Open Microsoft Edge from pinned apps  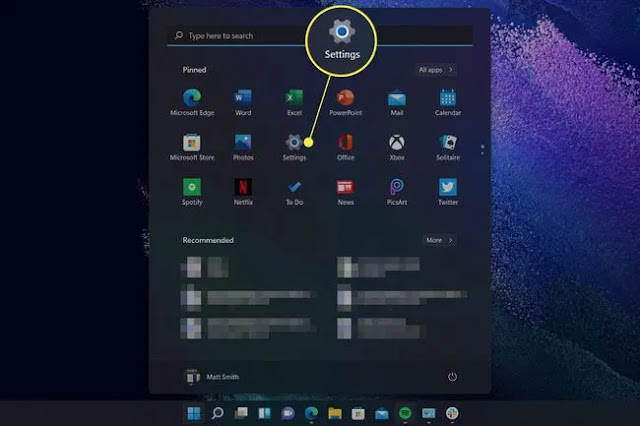(192, 102)
